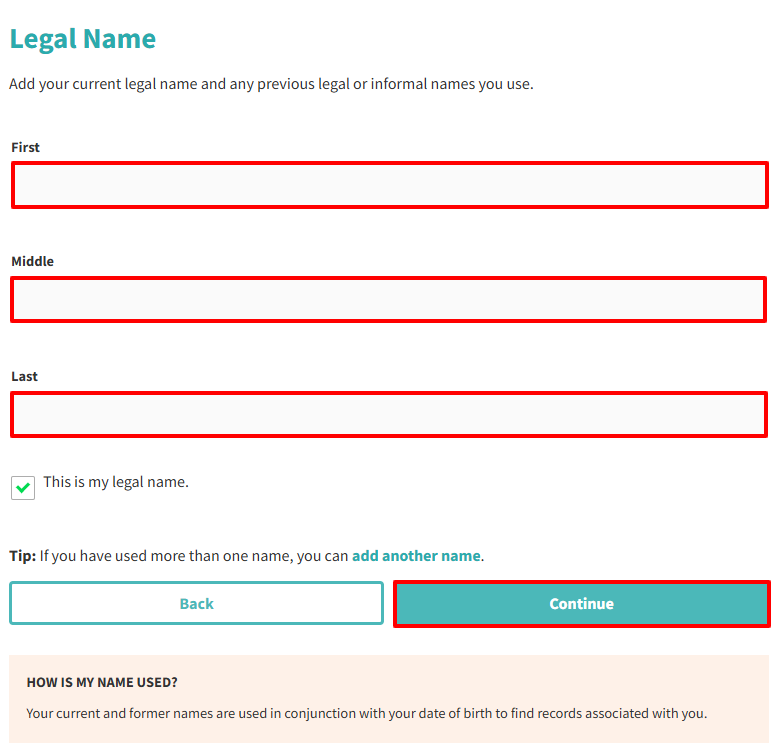Click the "Legal Name" page heading
Image resolution: width=784 pixels, height=756 pixels.
pyautogui.click(x=83, y=39)
